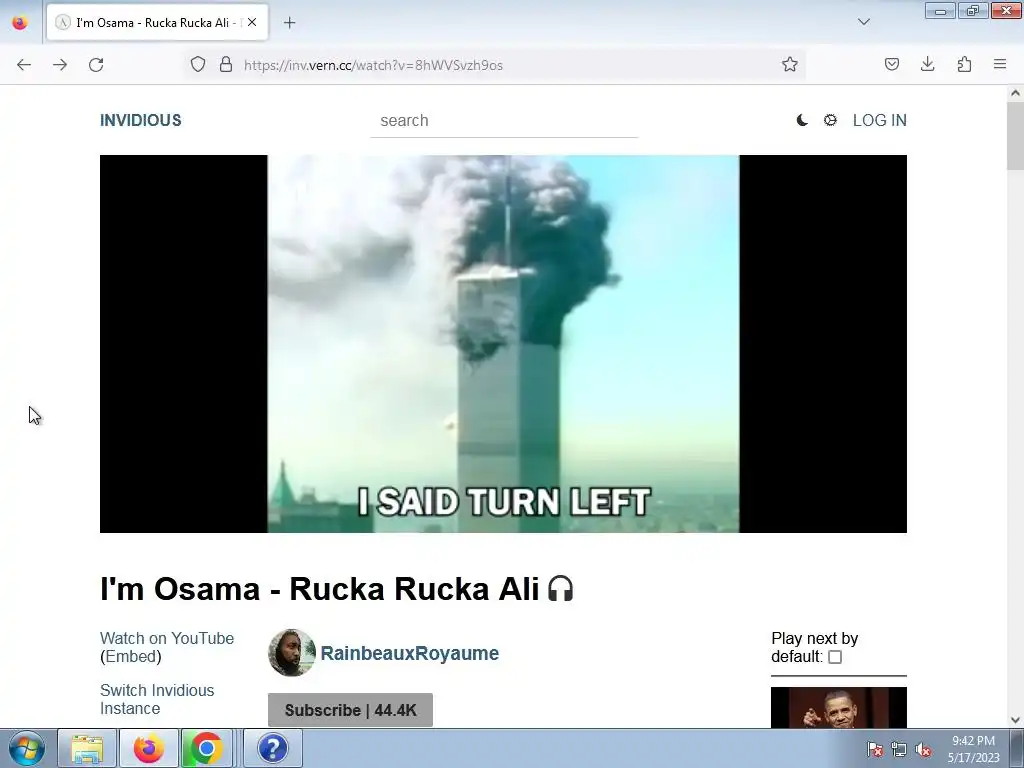
Task: Go back using the browser back arrow
Action: 24,65
